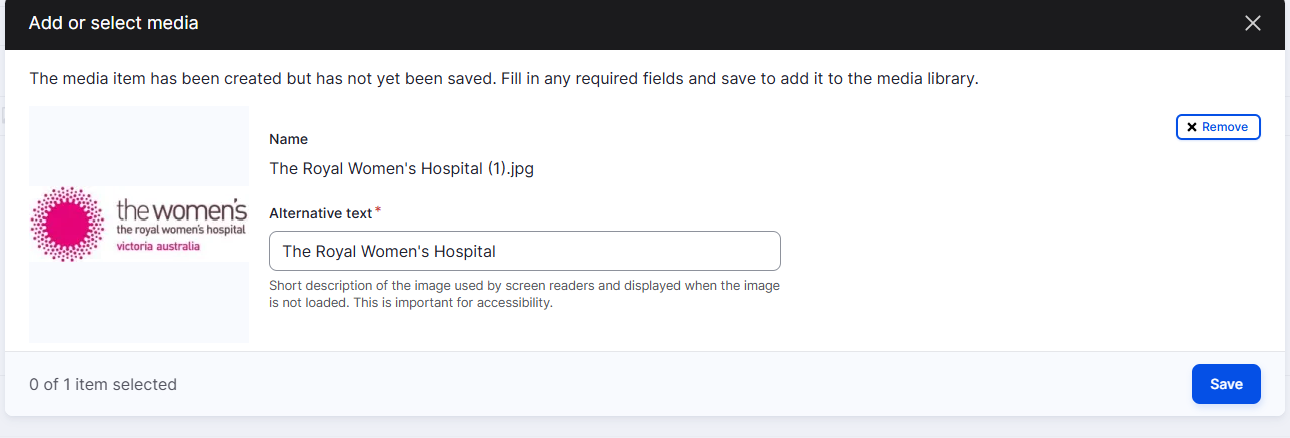
Task: Close the Add or select media dialog
Action: [1252, 23]
